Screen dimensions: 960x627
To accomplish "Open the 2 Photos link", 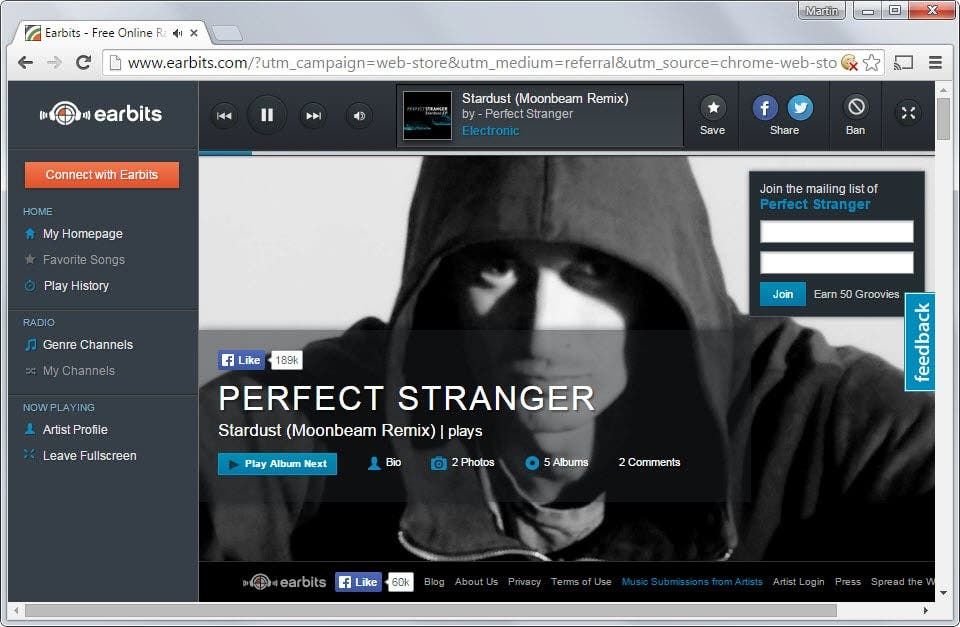I will coord(463,463).
